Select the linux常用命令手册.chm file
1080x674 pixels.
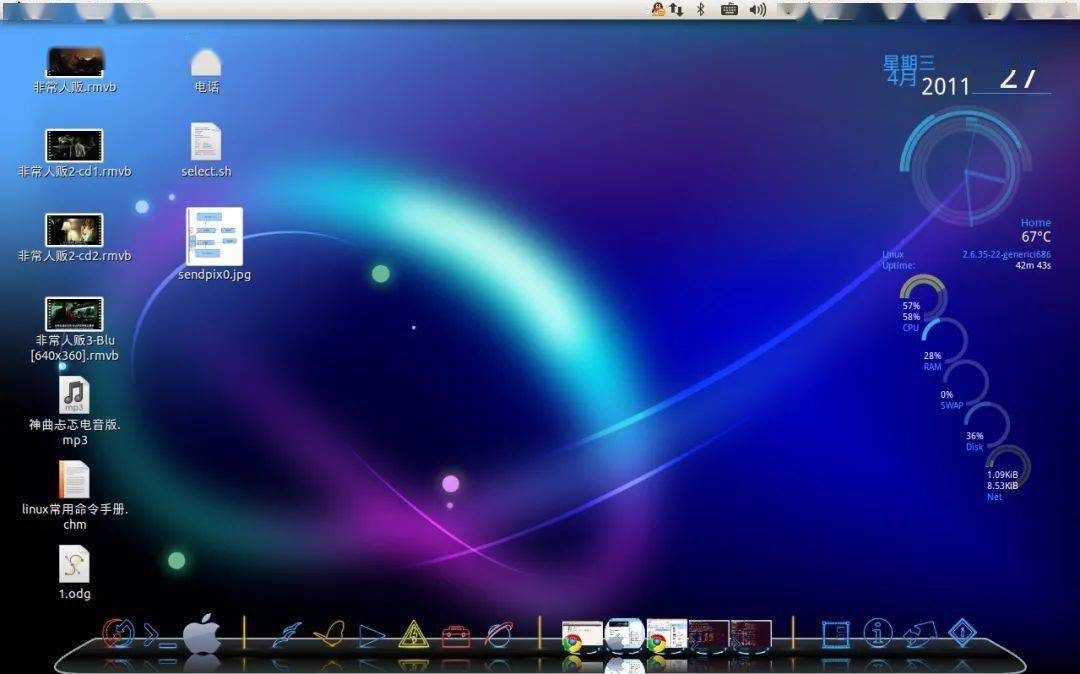[74, 496]
